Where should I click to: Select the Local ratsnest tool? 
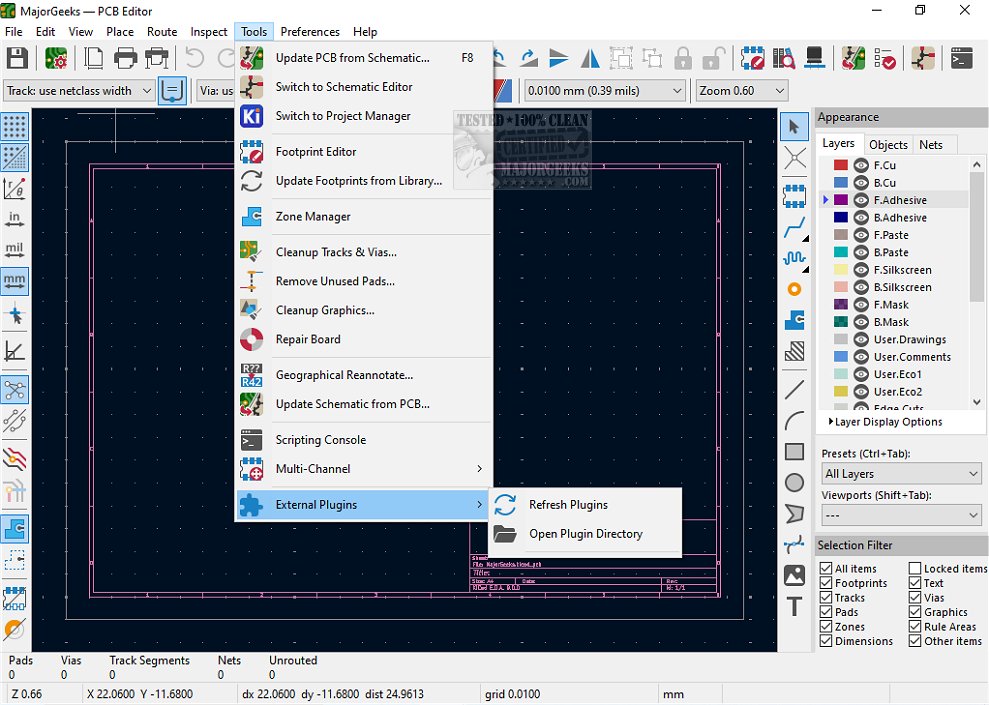[x=794, y=158]
